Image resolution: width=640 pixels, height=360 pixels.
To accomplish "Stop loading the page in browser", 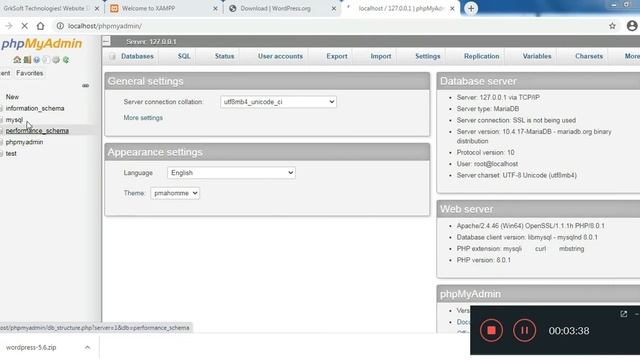I will 24,26.
